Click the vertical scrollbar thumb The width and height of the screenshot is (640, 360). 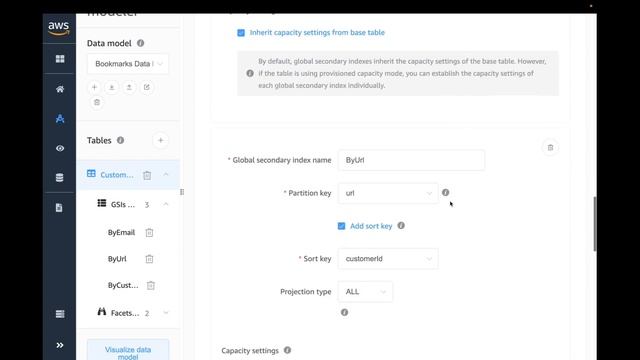595,224
